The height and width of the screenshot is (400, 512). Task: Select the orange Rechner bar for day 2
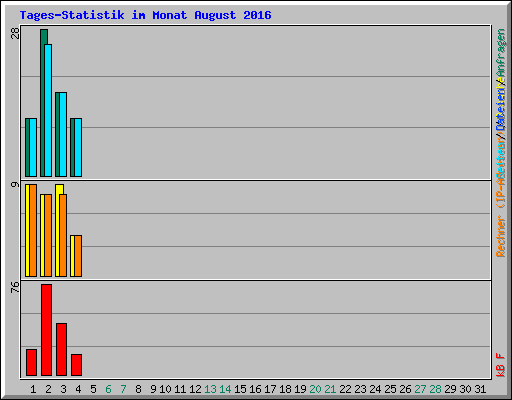48,235
